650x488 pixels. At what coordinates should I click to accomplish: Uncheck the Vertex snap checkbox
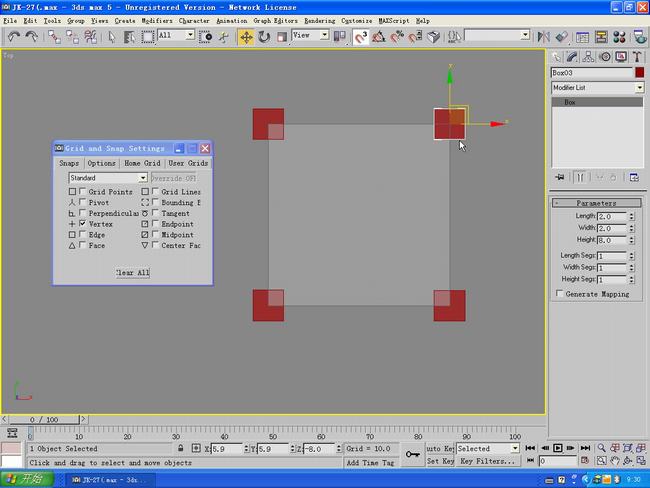click(82, 223)
